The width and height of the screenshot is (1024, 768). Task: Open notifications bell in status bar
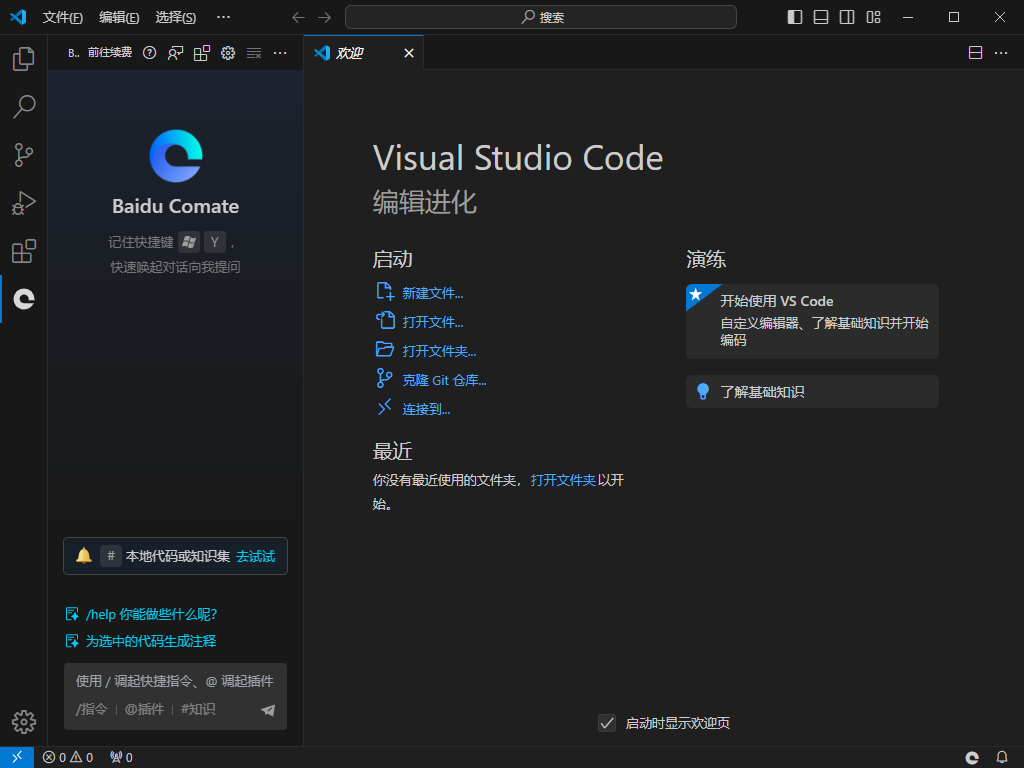tap(1002, 758)
